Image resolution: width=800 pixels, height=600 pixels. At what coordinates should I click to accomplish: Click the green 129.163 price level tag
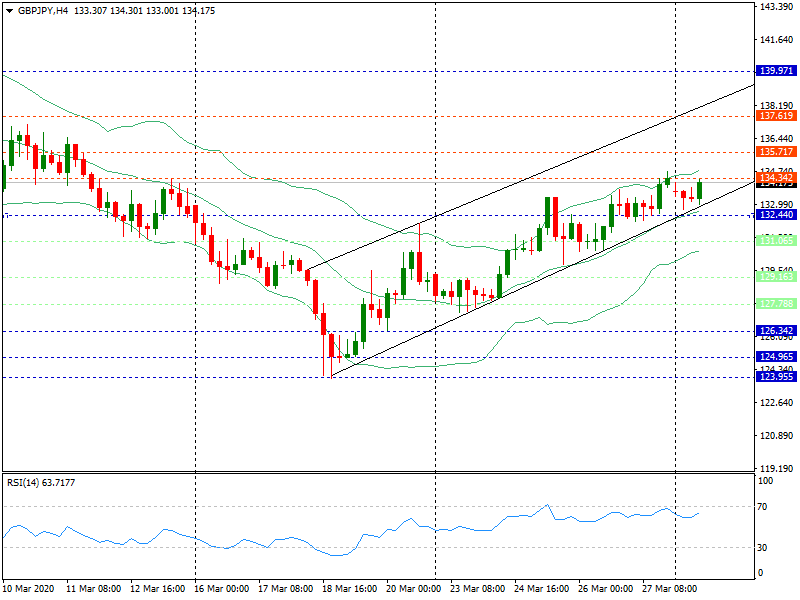click(x=776, y=277)
